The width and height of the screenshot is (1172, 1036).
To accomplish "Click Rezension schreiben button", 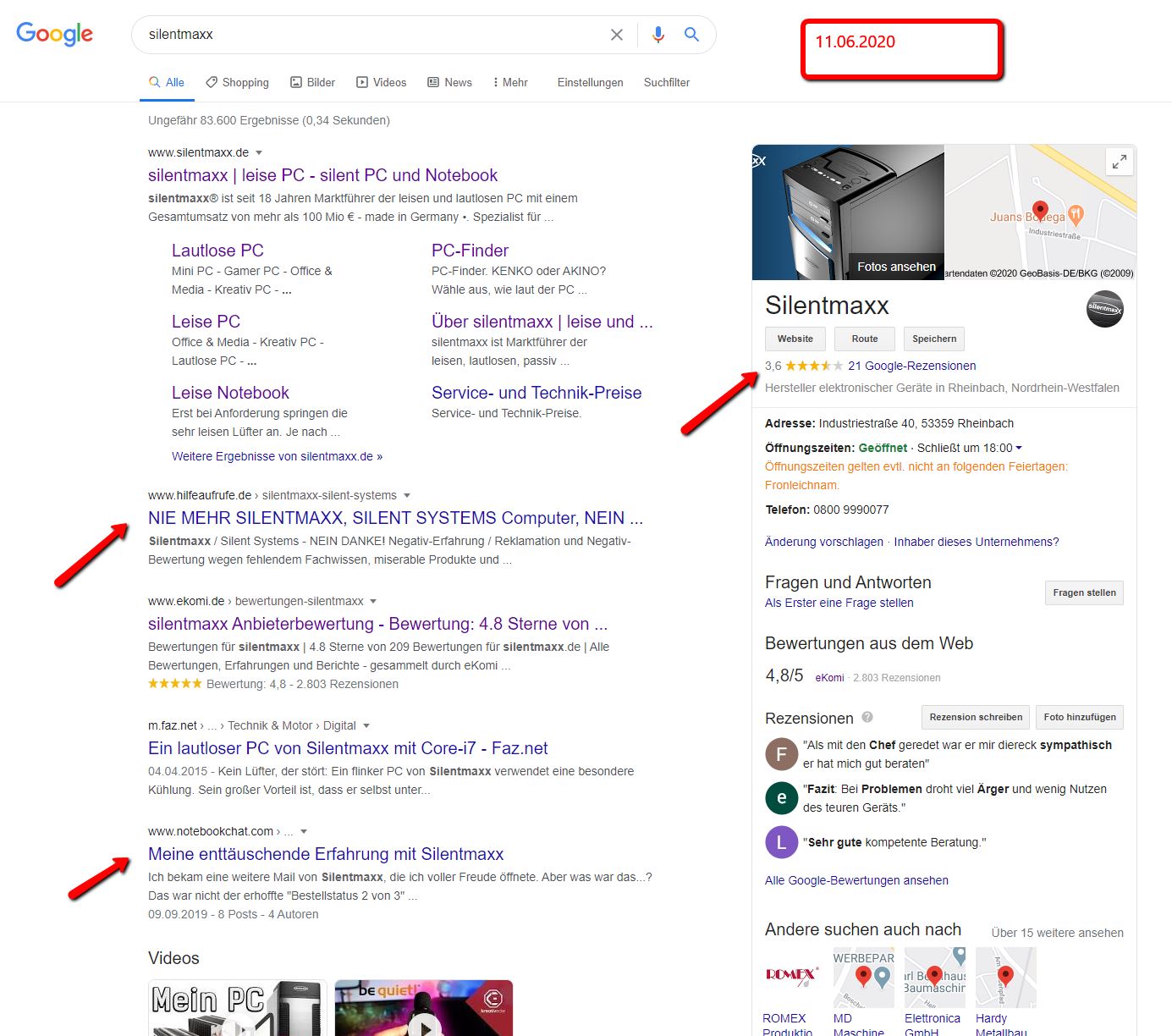I will pyautogui.click(x=976, y=717).
